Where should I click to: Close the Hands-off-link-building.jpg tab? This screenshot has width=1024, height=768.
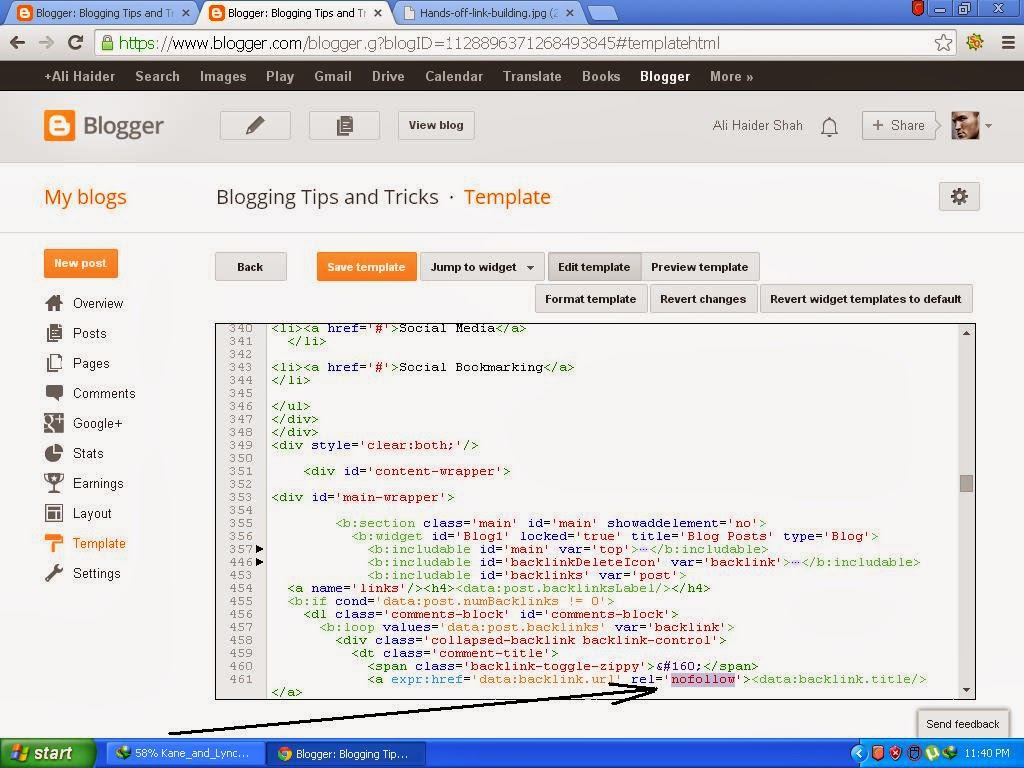(x=569, y=13)
